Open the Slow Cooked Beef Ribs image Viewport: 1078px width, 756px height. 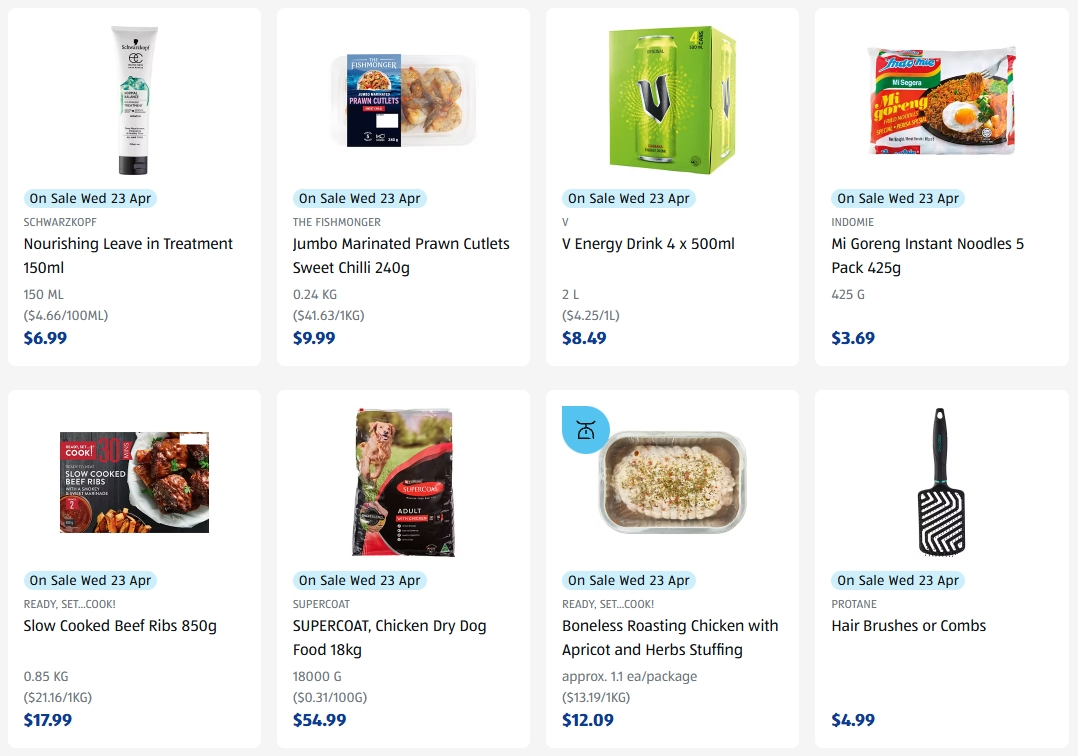point(134,482)
